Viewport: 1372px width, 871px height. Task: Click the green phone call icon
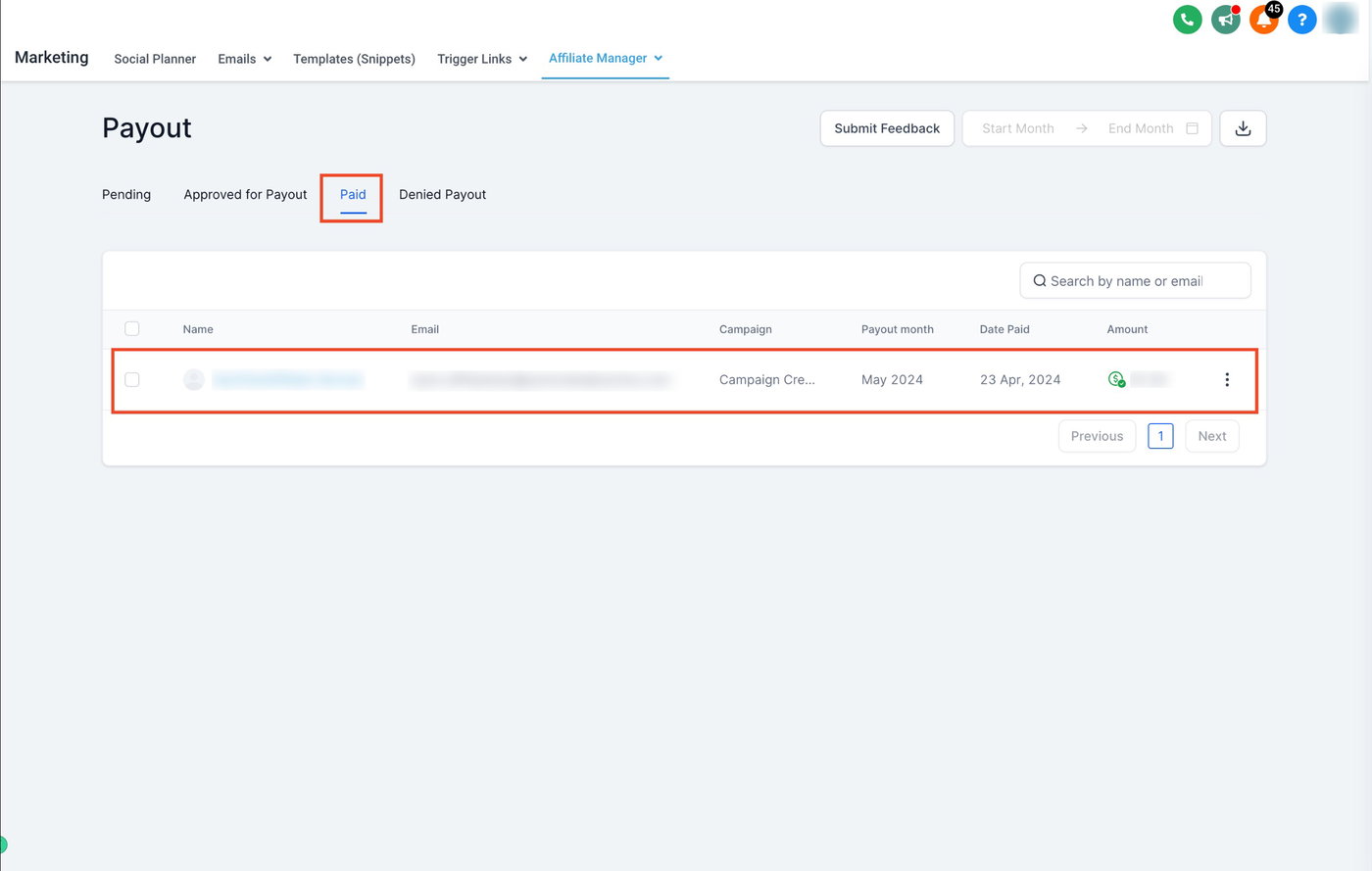[1187, 20]
